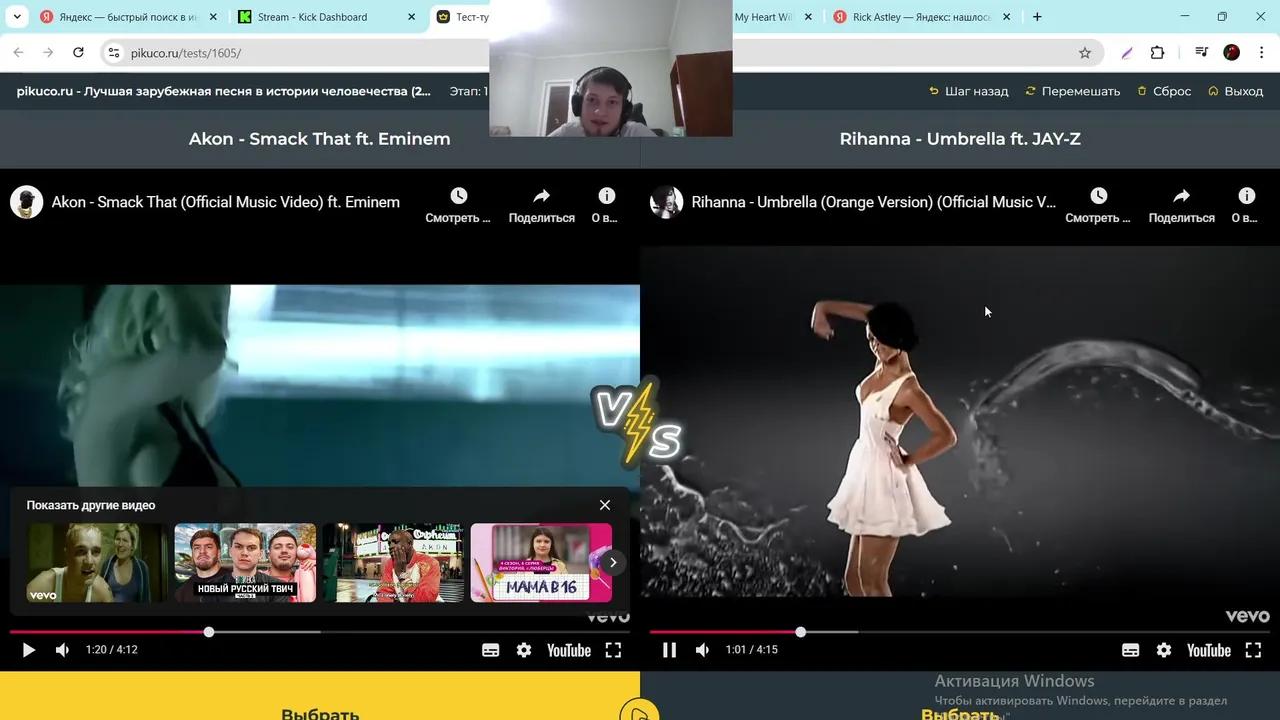Open a new browser tab
Screen dimensions: 1280x720
(1037, 17)
